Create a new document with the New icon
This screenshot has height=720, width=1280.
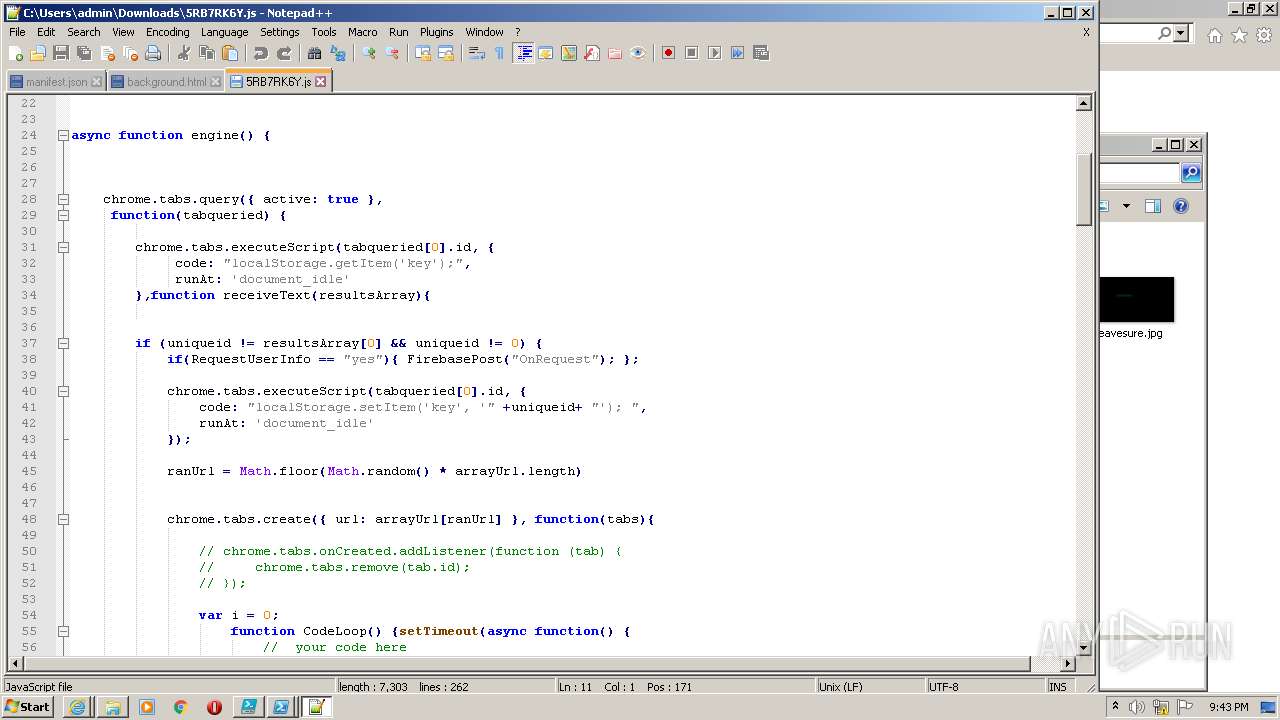16,53
